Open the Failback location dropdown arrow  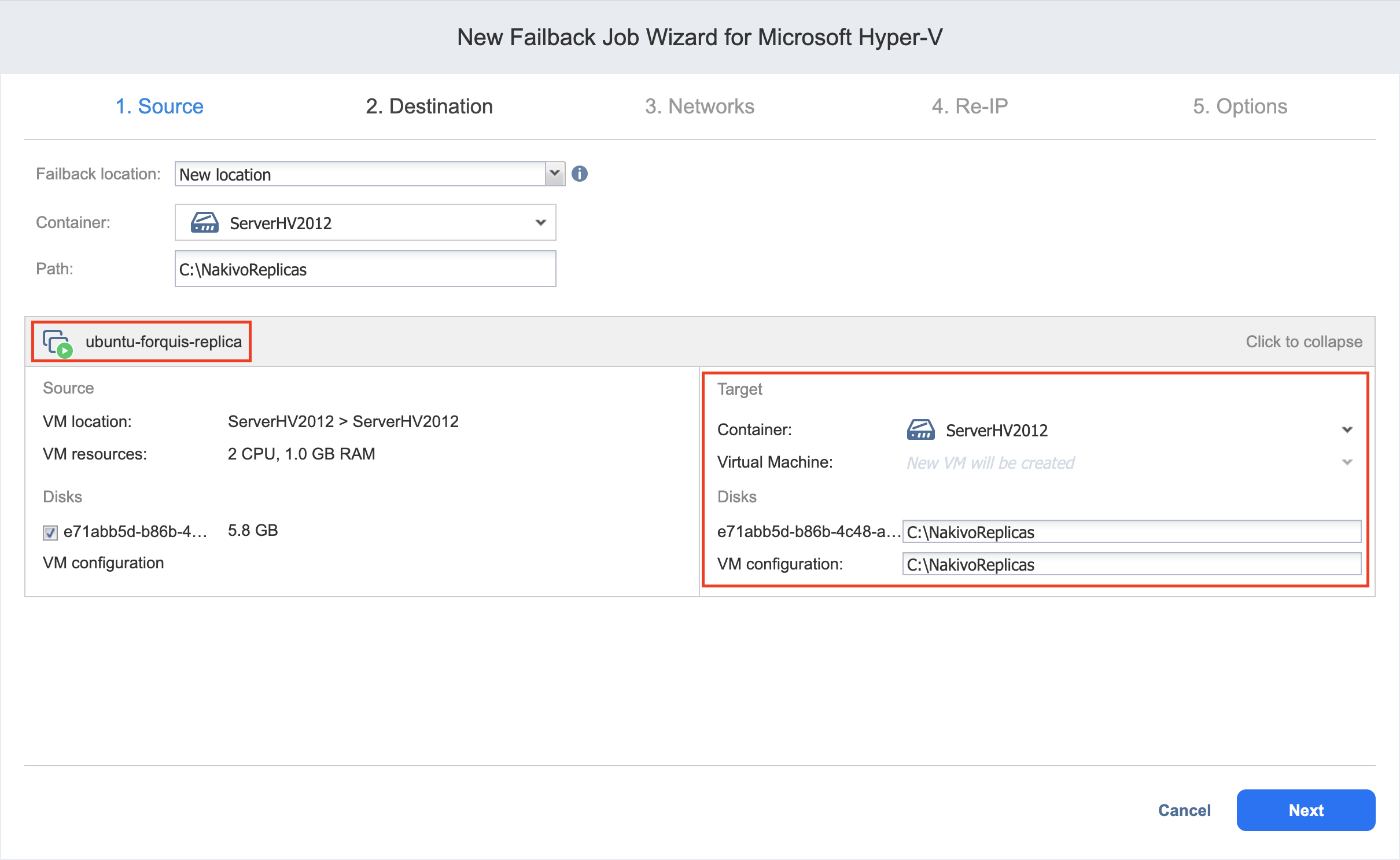[x=555, y=174]
